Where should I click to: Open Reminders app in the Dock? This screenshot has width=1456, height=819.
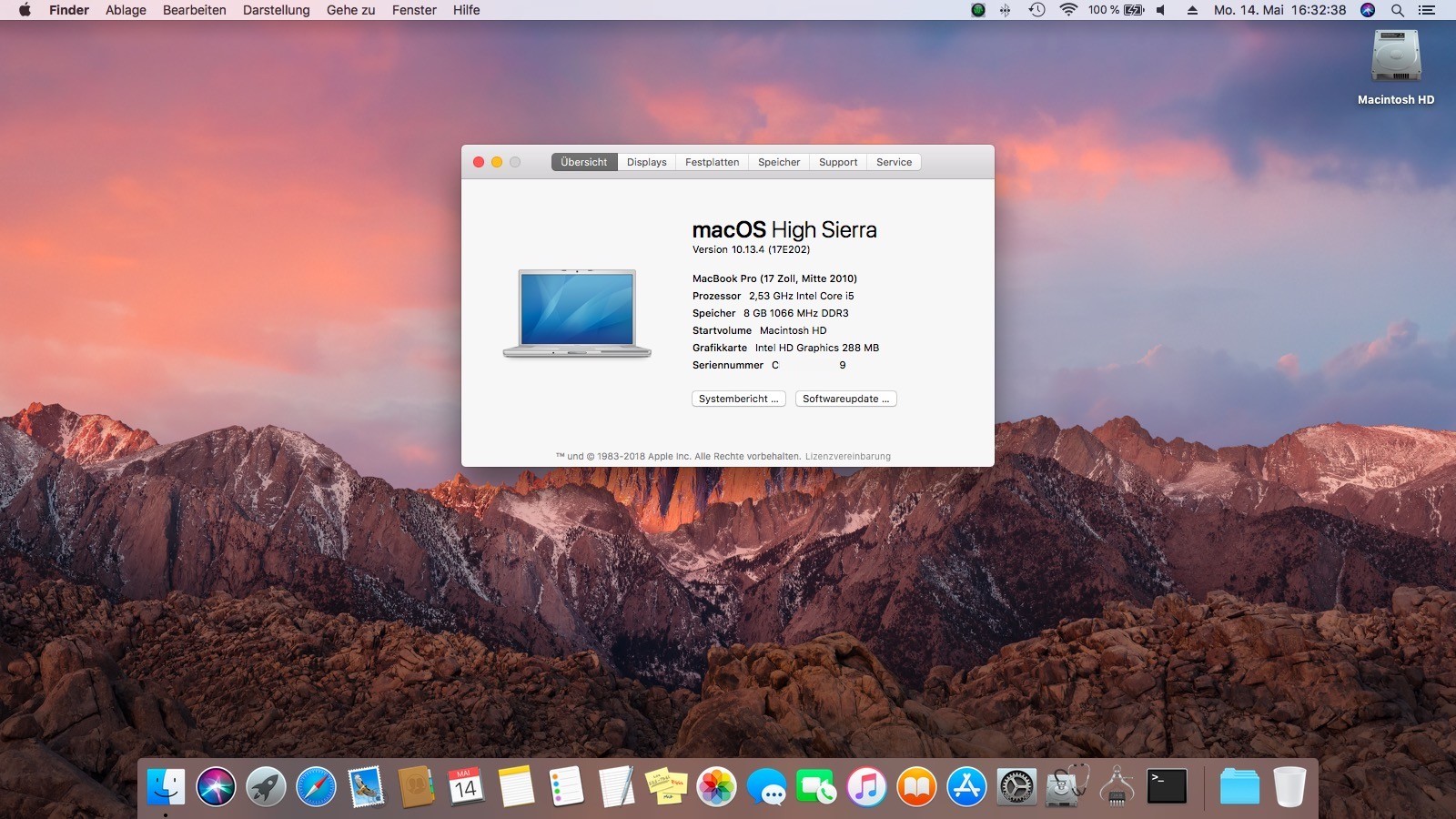click(x=566, y=786)
